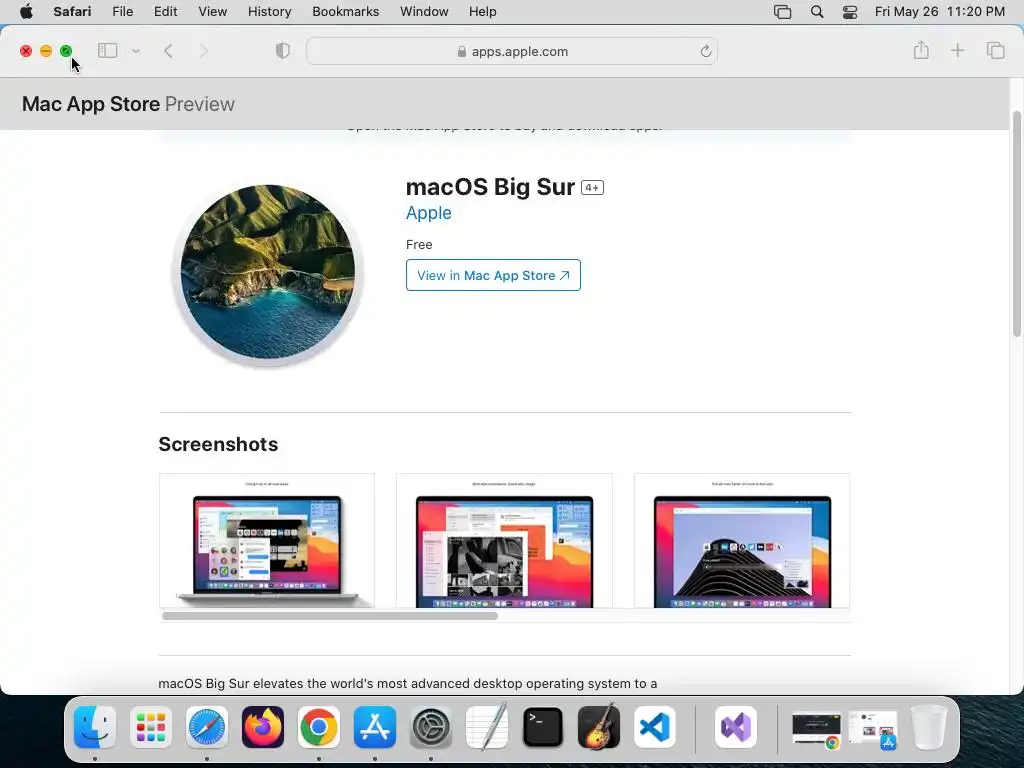
Task: Click the macOS Big Sur app icon image
Action: (267, 274)
